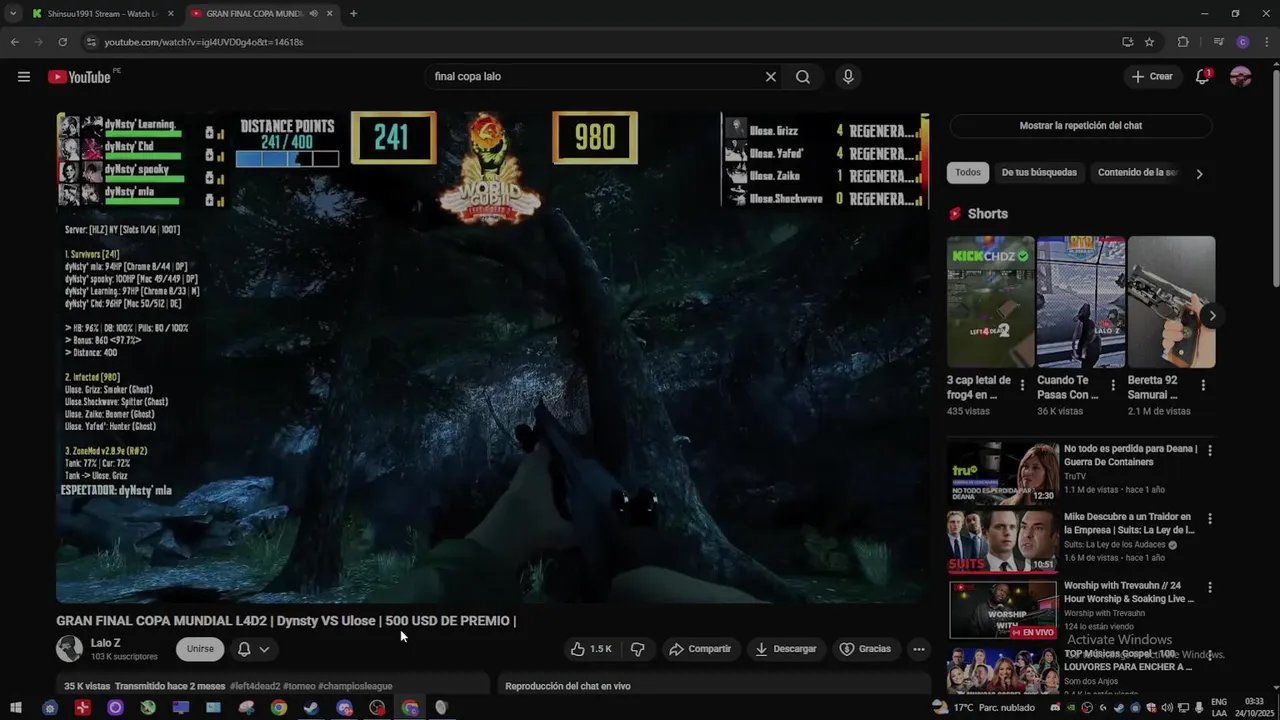Open the YouTube hamburger guide menu
1280x720 pixels.
click(24, 77)
